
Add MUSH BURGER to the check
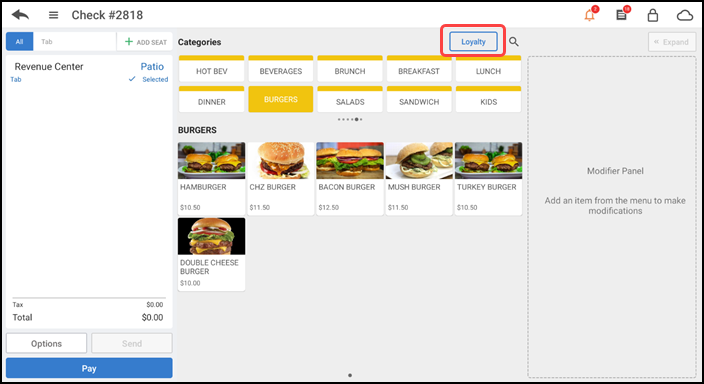pyautogui.click(x=419, y=179)
